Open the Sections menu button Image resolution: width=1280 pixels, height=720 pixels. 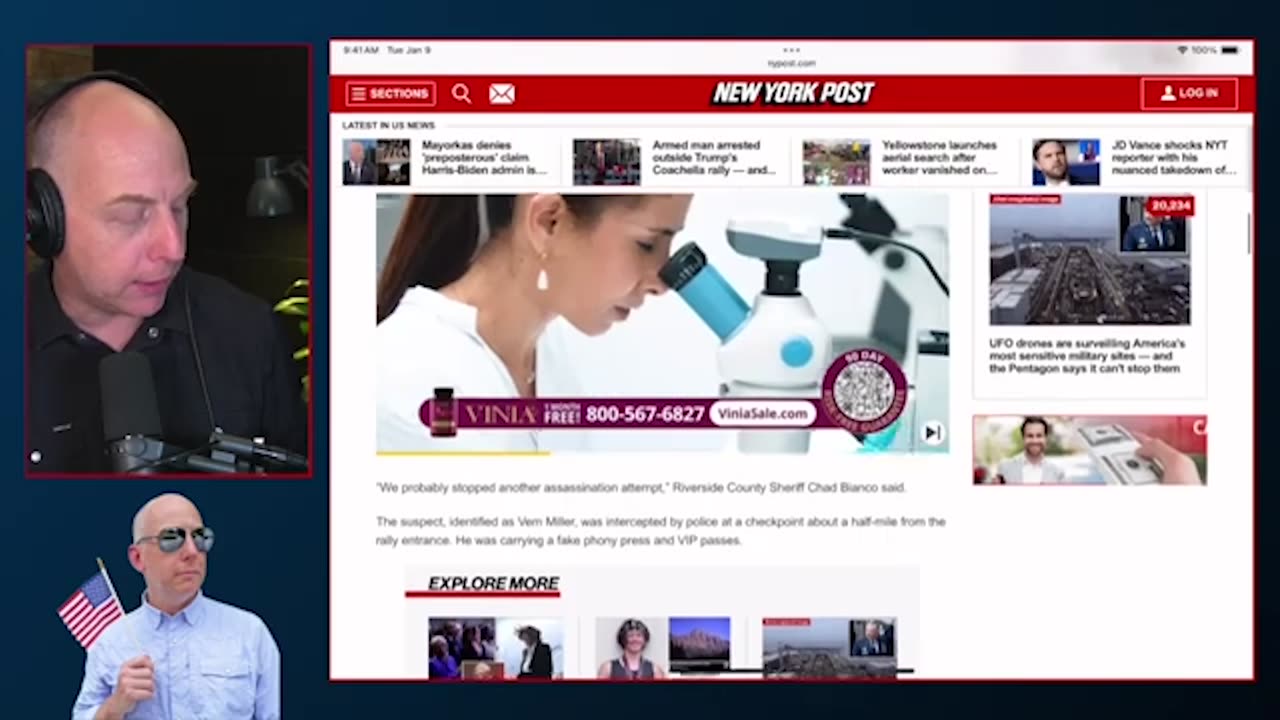(390, 94)
